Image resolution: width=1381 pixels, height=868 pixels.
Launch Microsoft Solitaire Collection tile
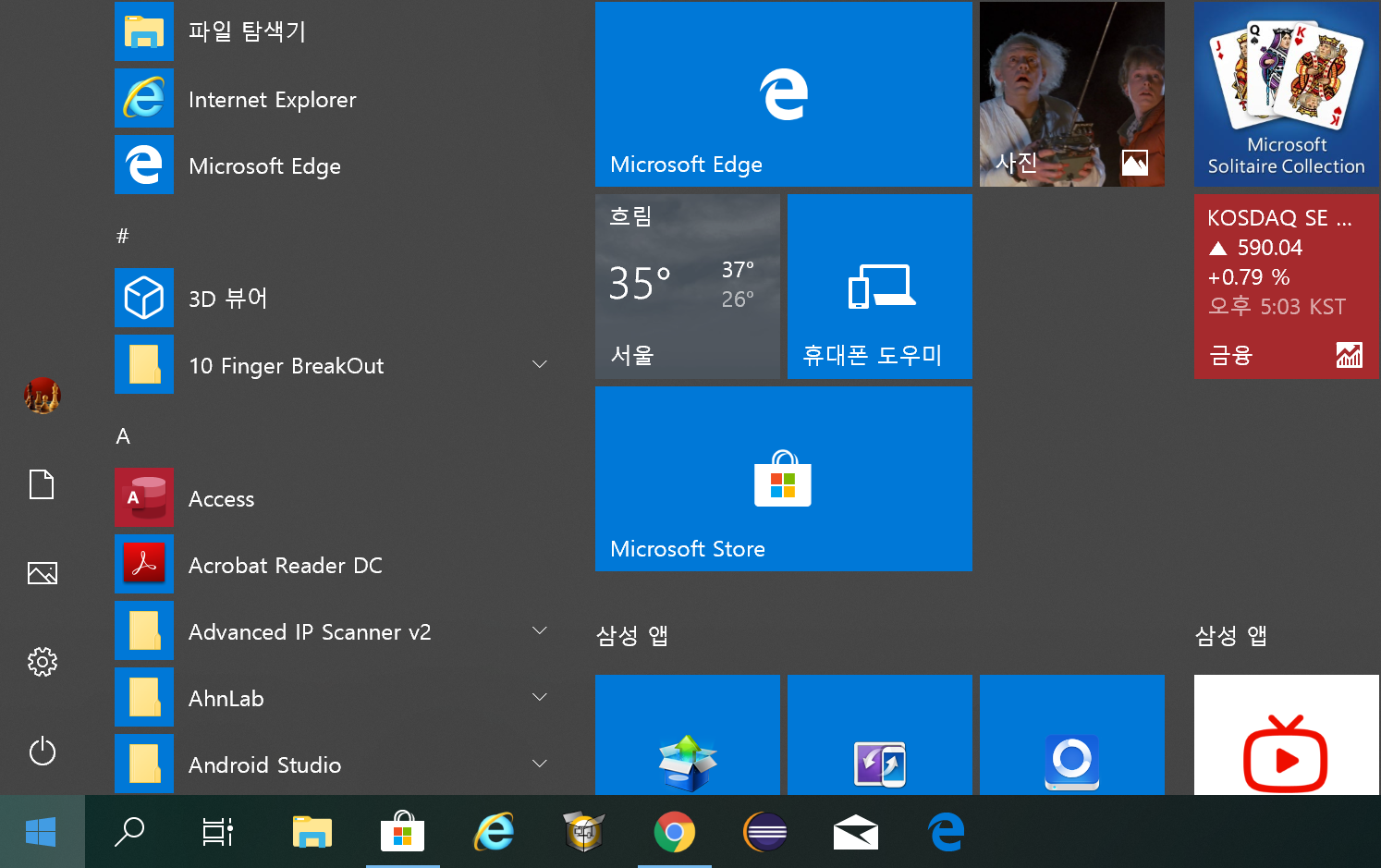1287,94
